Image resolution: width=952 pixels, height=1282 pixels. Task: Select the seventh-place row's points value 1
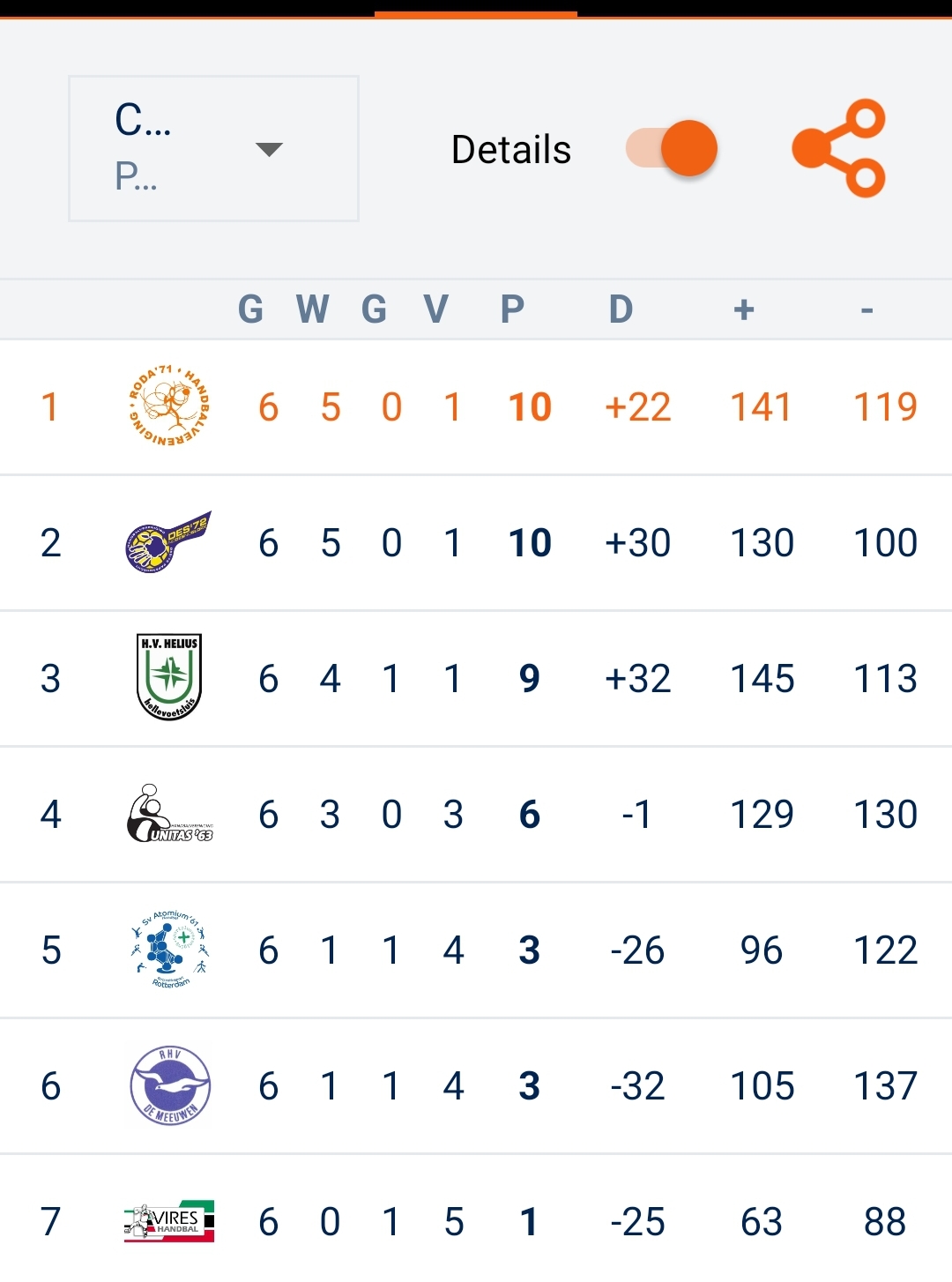click(x=529, y=1222)
